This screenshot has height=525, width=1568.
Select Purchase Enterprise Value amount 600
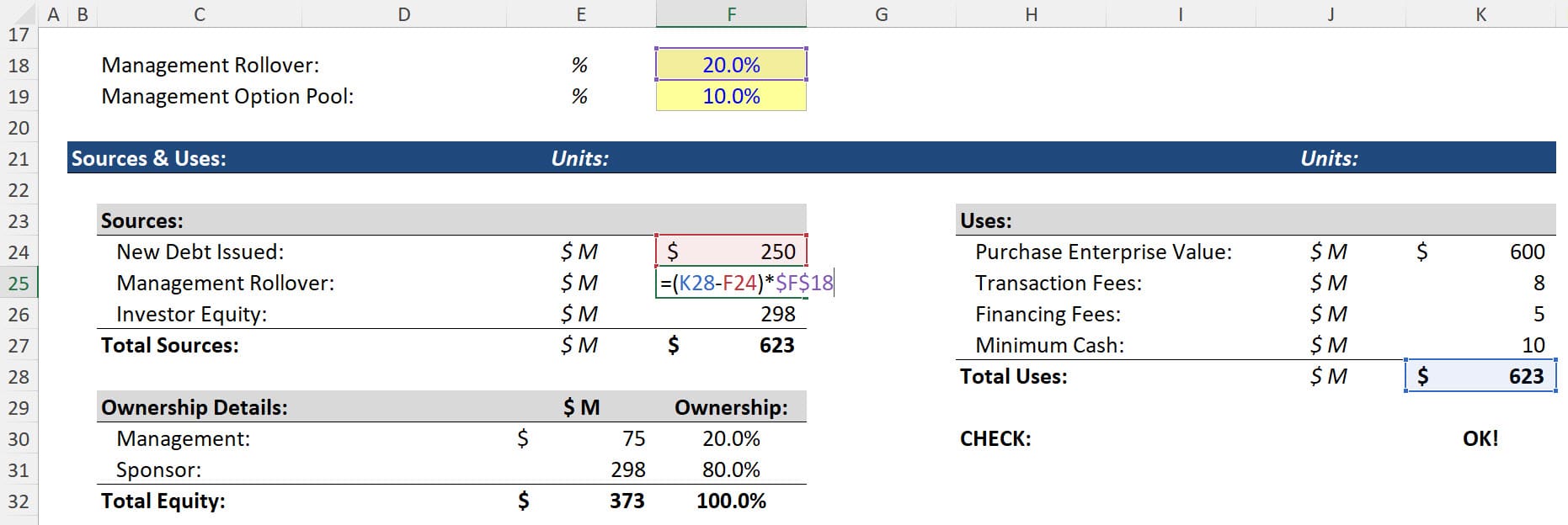pyautogui.click(x=1480, y=252)
